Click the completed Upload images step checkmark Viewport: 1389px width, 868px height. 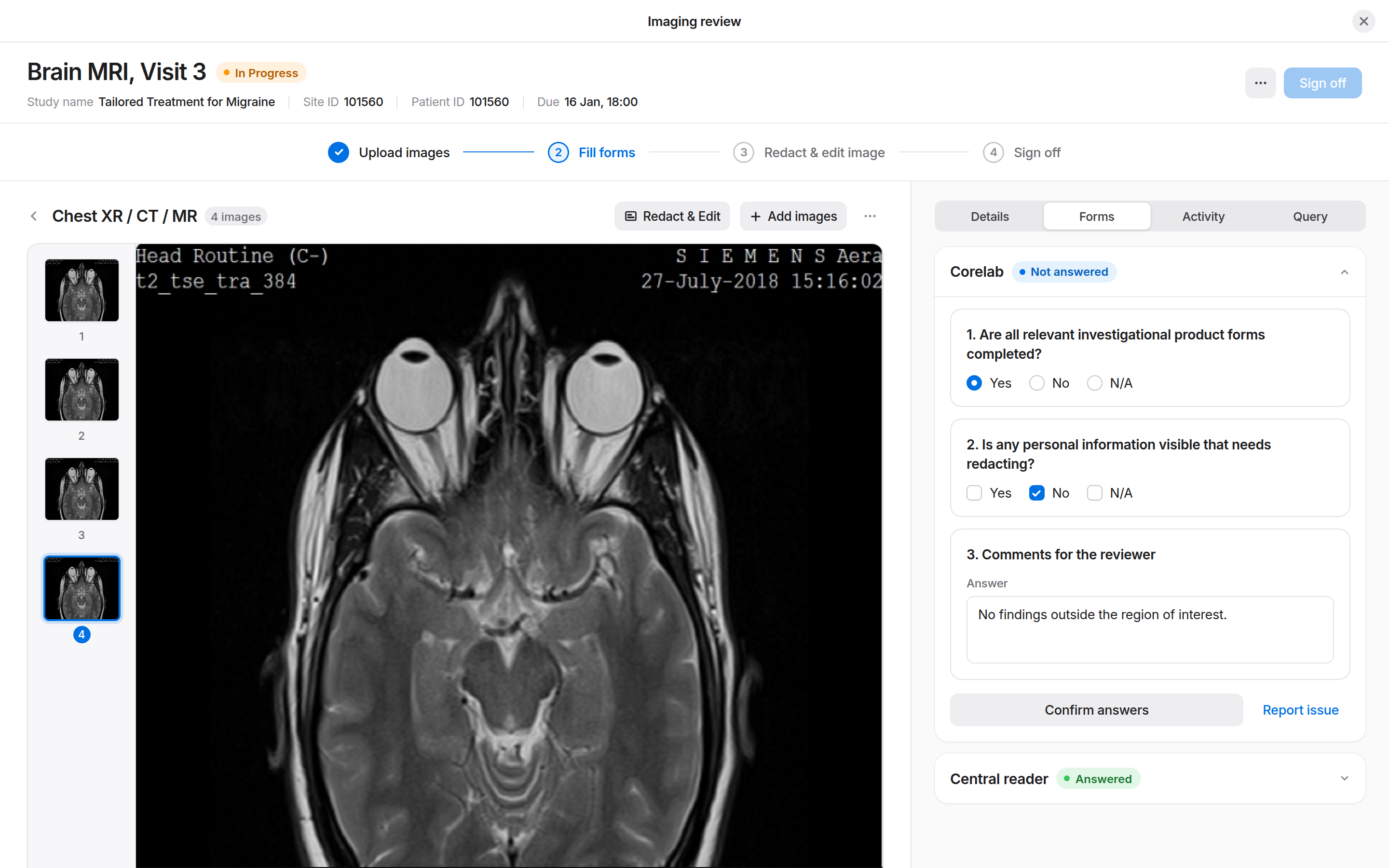point(338,152)
